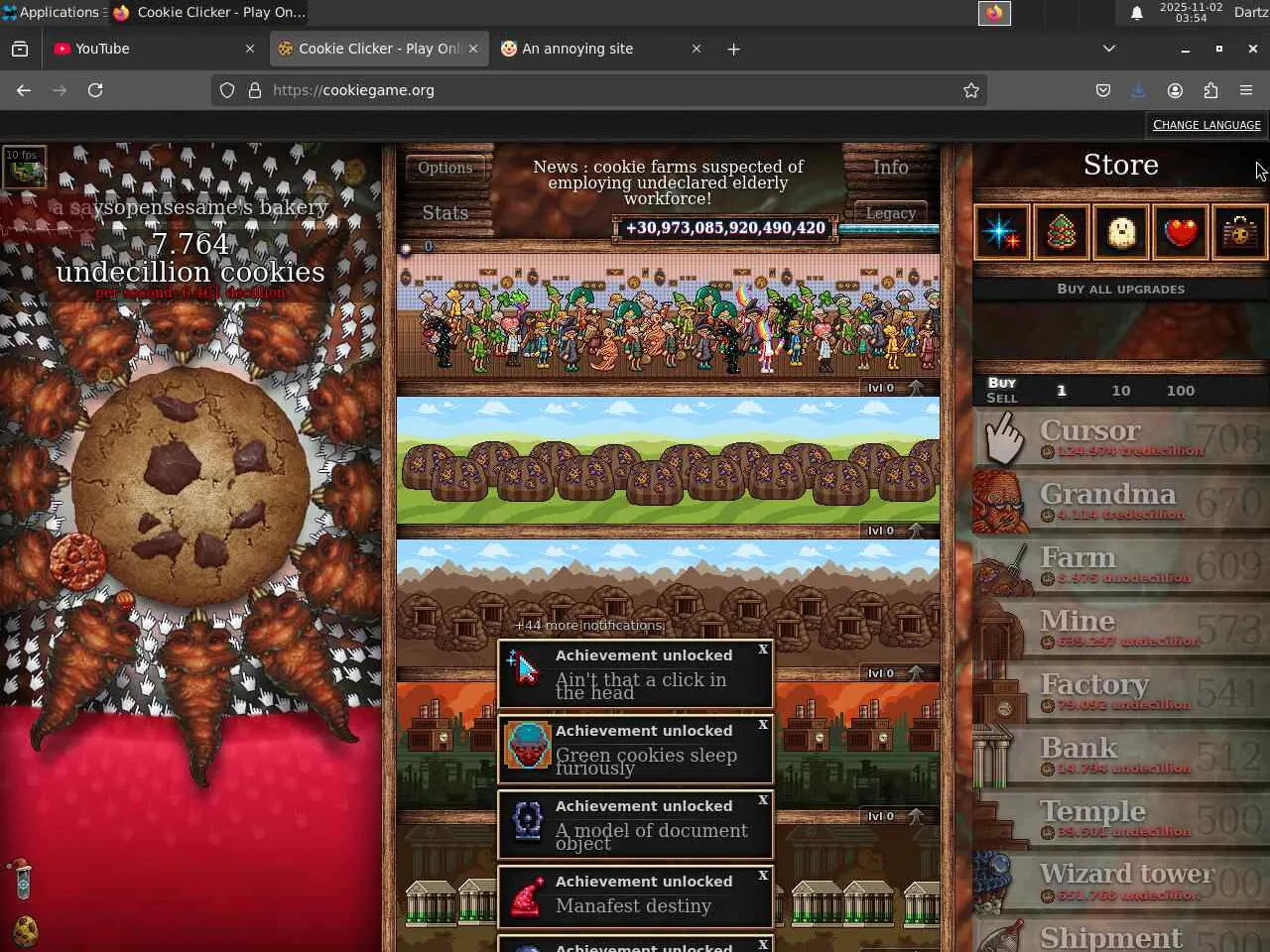Open the notification bell in system panel
Viewport: 1270px width, 952px height.
click(1137, 12)
